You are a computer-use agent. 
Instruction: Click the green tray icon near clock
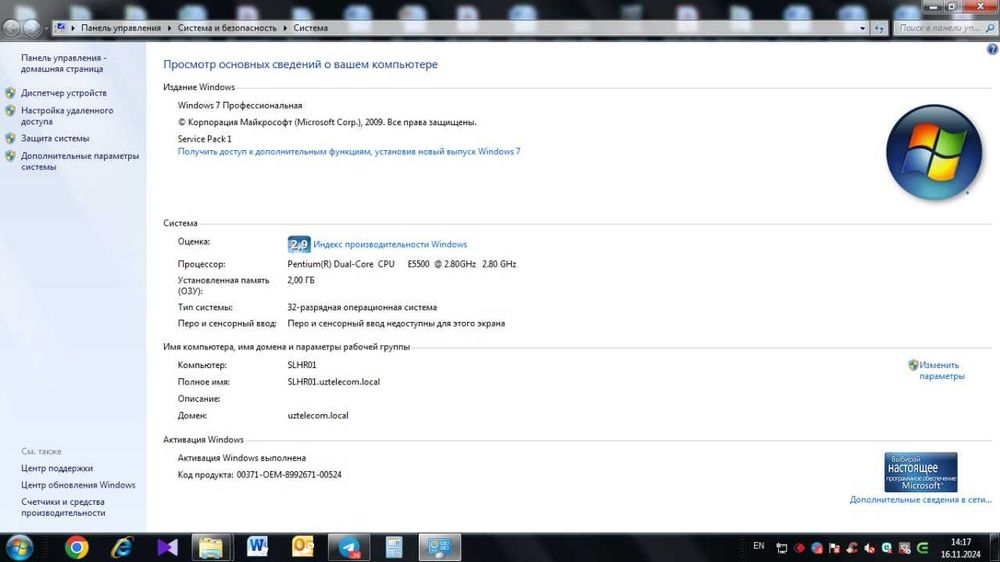(922, 548)
